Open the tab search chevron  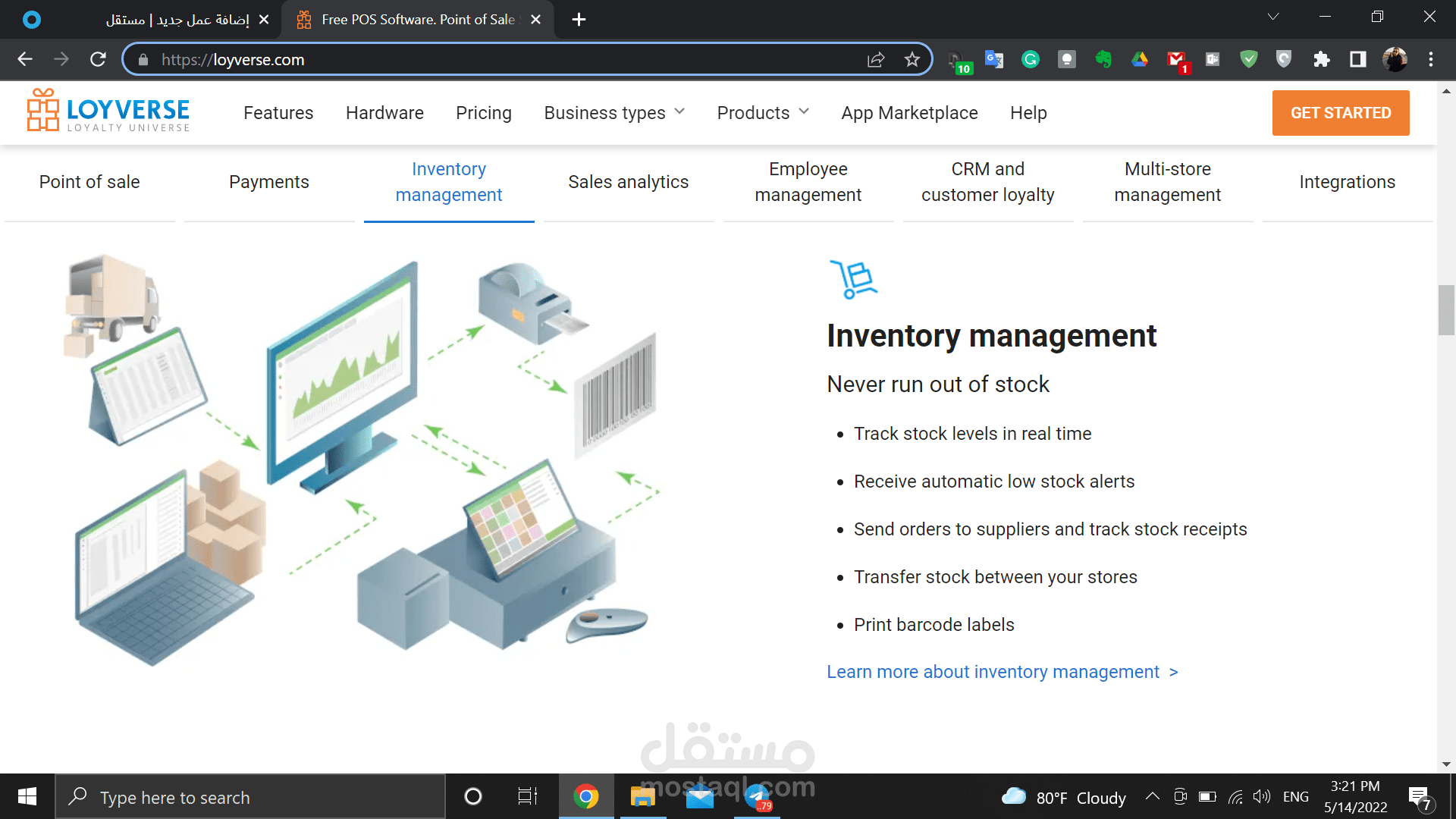click(1273, 17)
